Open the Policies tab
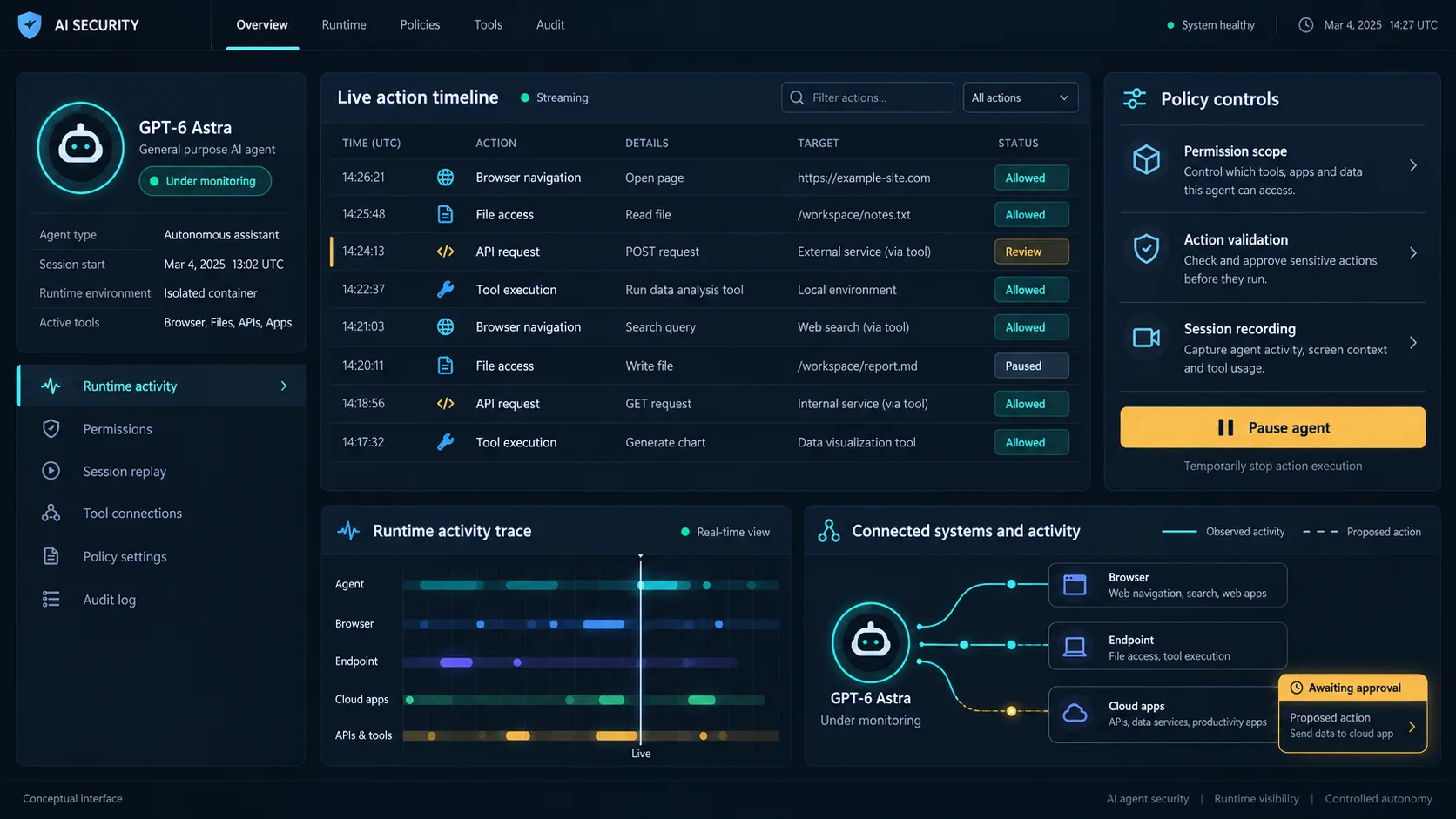The image size is (1456, 819). (420, 25)
